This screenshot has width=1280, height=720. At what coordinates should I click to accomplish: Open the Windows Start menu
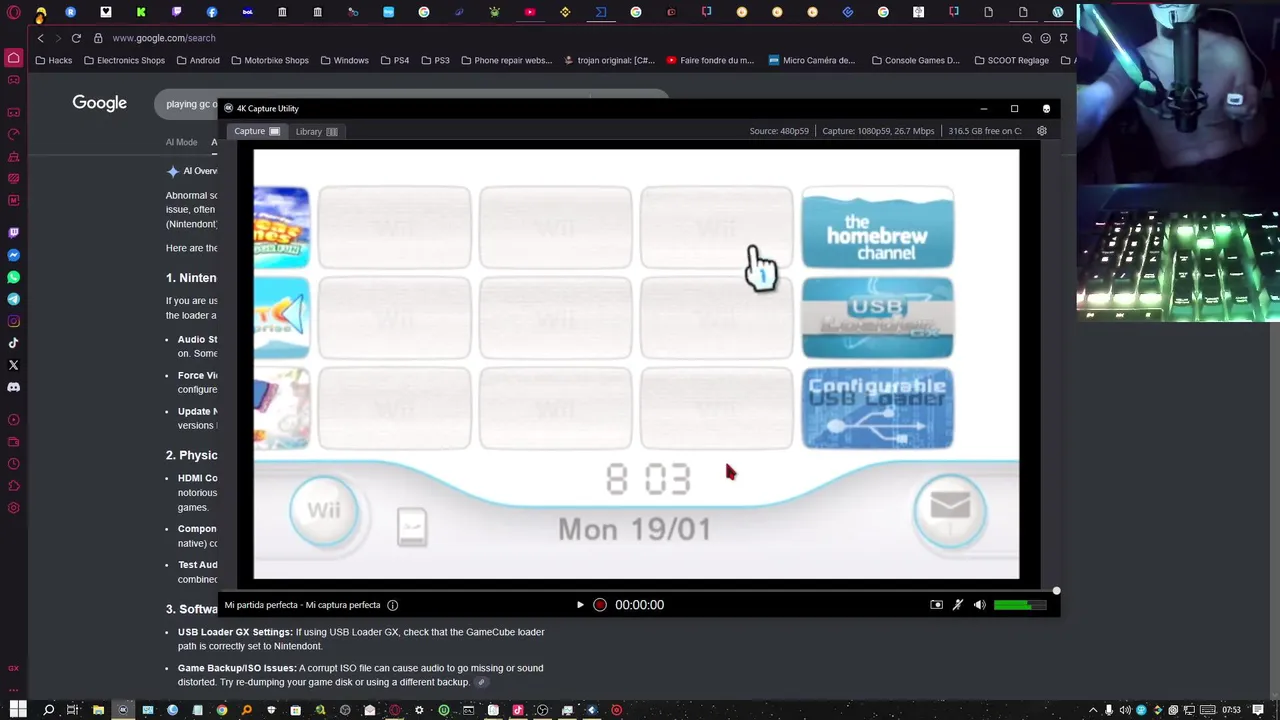(x=18, y=710)
